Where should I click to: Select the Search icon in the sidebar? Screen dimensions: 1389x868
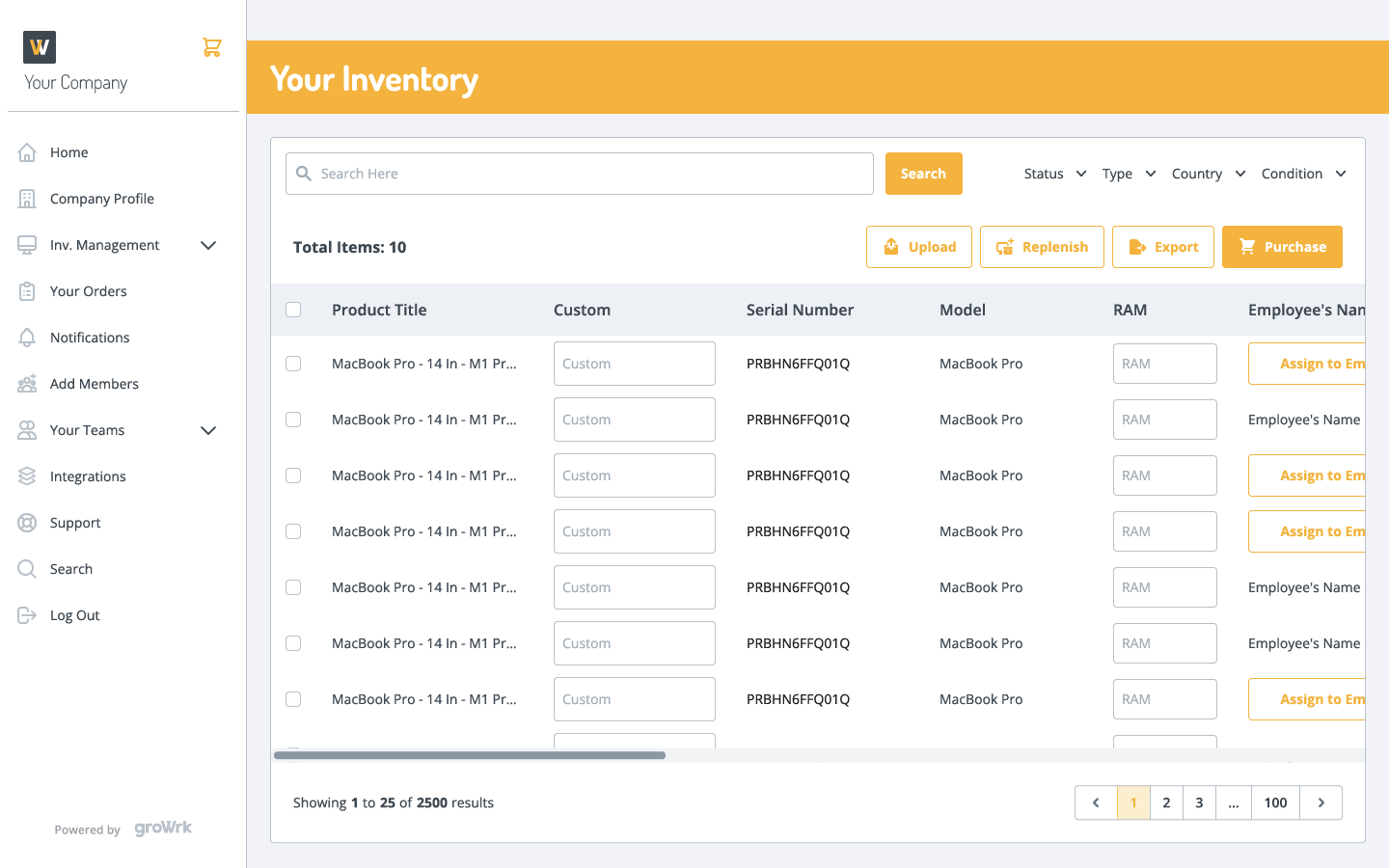28,568
